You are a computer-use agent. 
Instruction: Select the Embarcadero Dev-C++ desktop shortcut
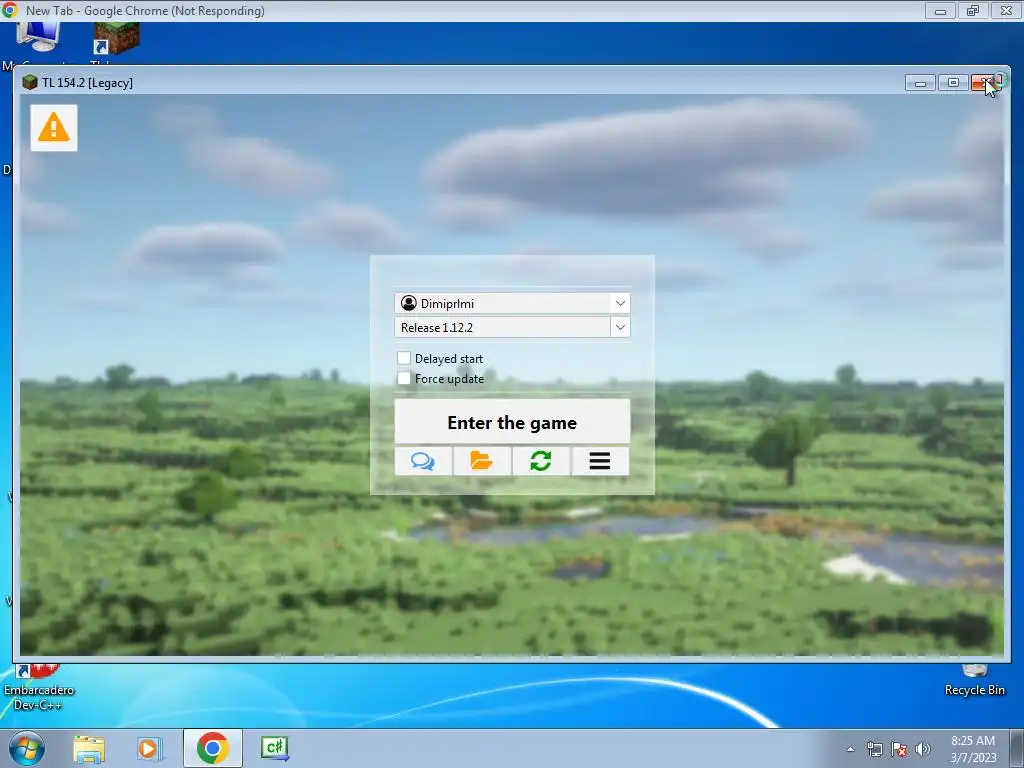point(39,688)
